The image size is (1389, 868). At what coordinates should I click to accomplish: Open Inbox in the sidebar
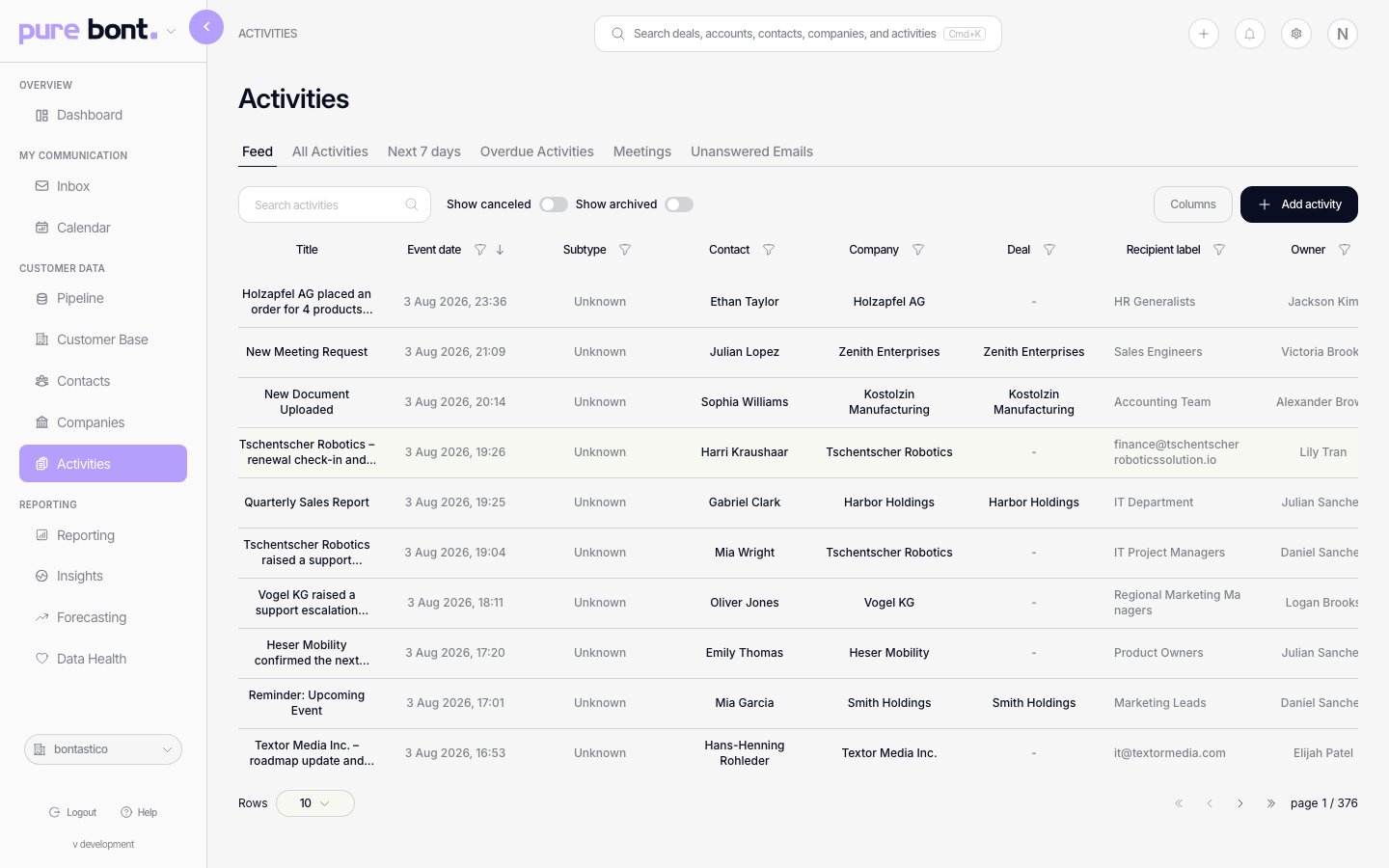point(103,186)
